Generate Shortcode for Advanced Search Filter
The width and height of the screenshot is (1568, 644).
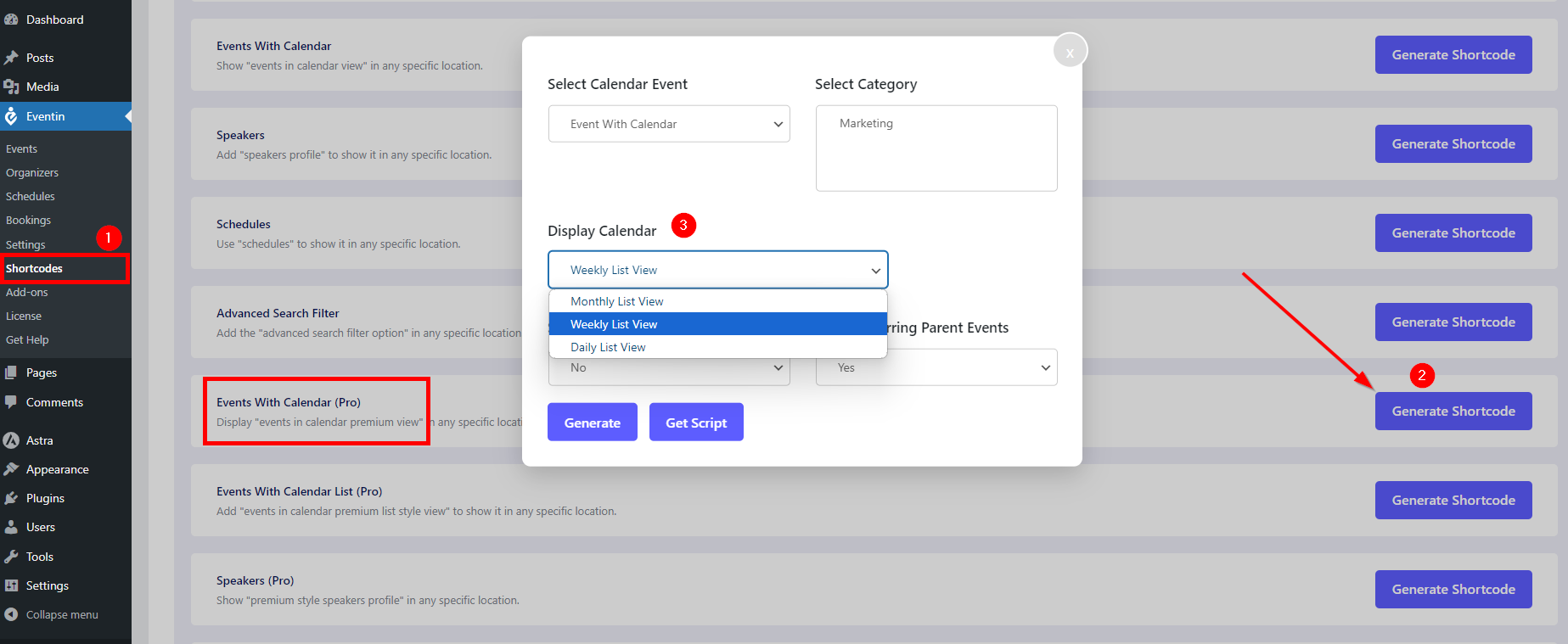coord(1453,322)
